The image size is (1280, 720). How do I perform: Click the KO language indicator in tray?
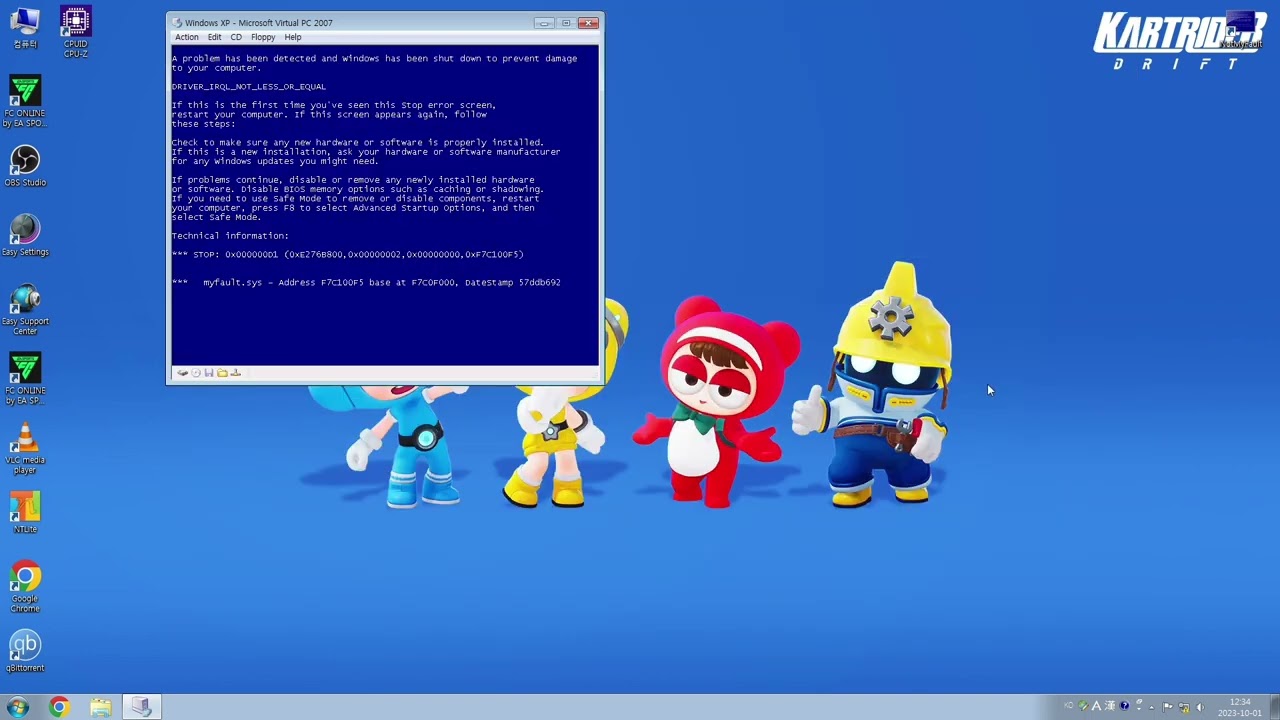click(x=1069, y=705)
